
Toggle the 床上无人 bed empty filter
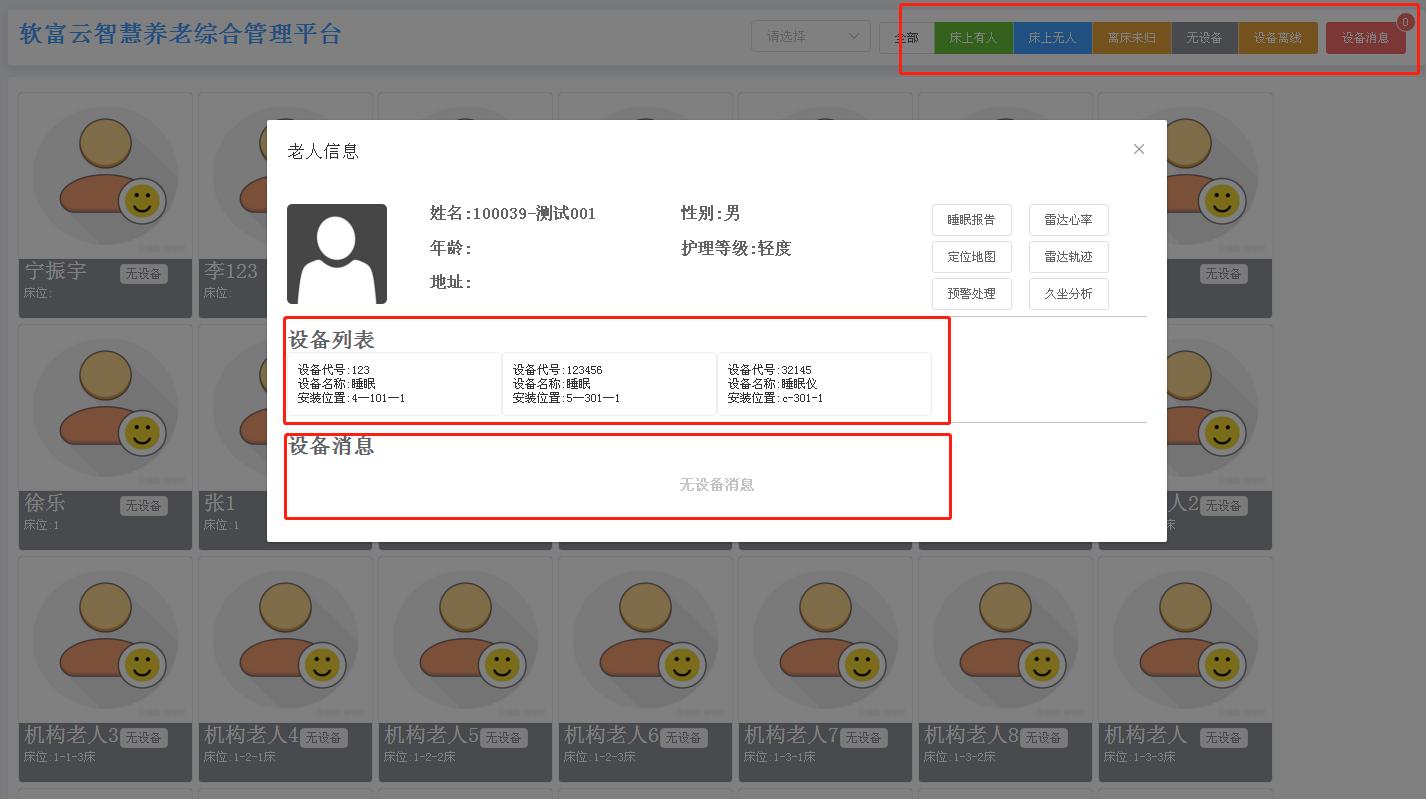coord(1052,37)
